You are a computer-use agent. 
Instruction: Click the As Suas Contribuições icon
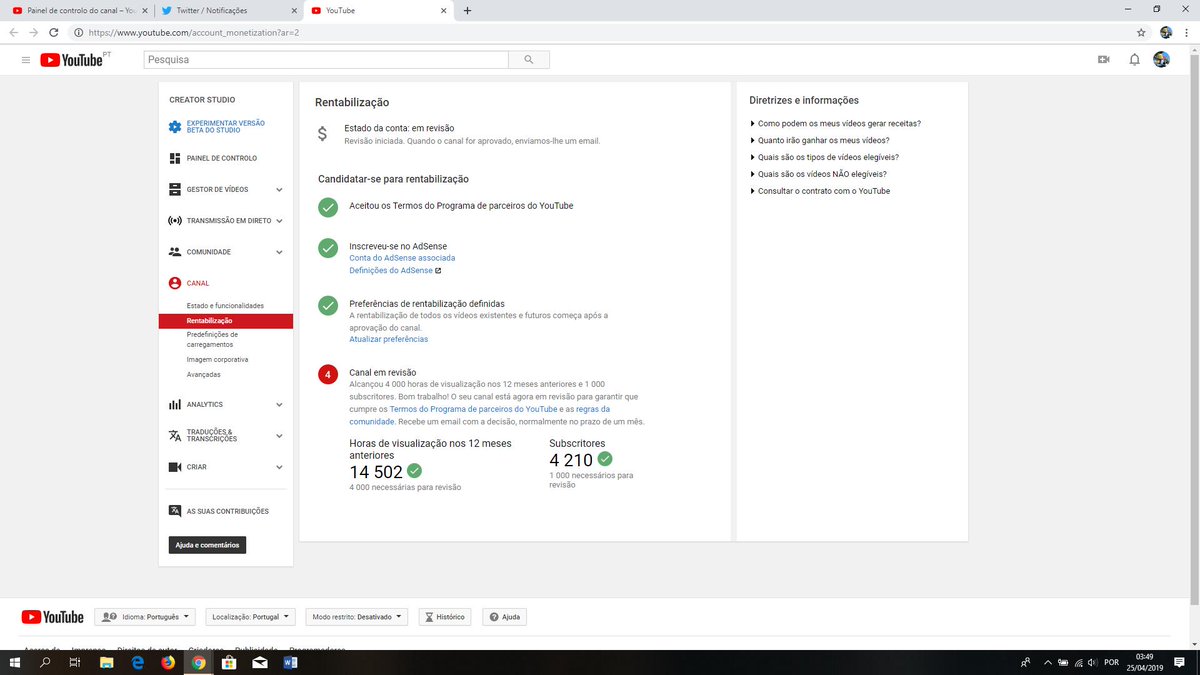pos(175,511)
